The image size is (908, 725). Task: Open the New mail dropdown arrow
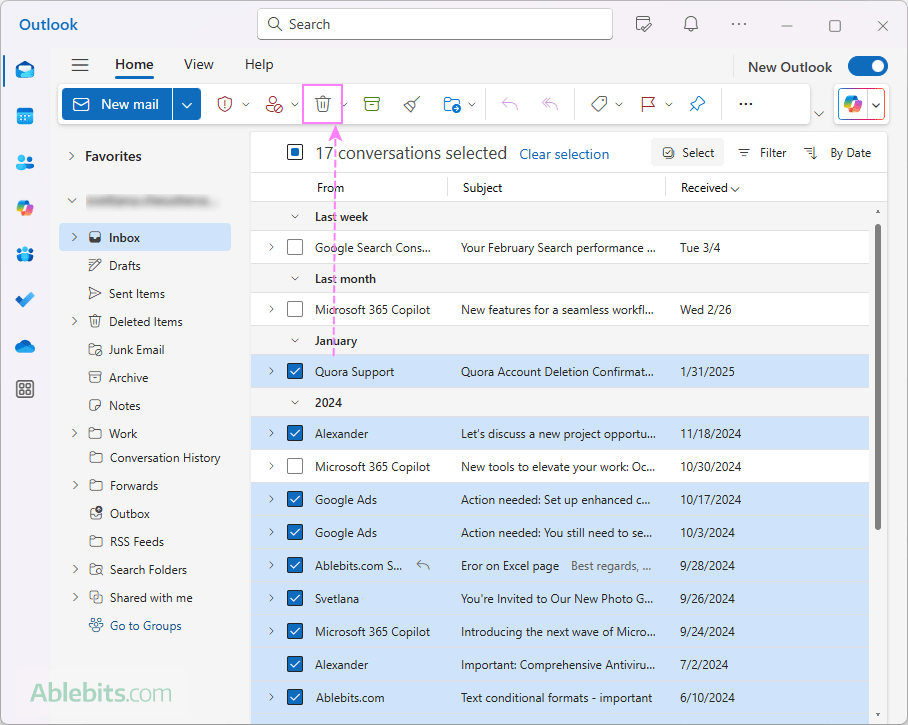click(186, 105)
